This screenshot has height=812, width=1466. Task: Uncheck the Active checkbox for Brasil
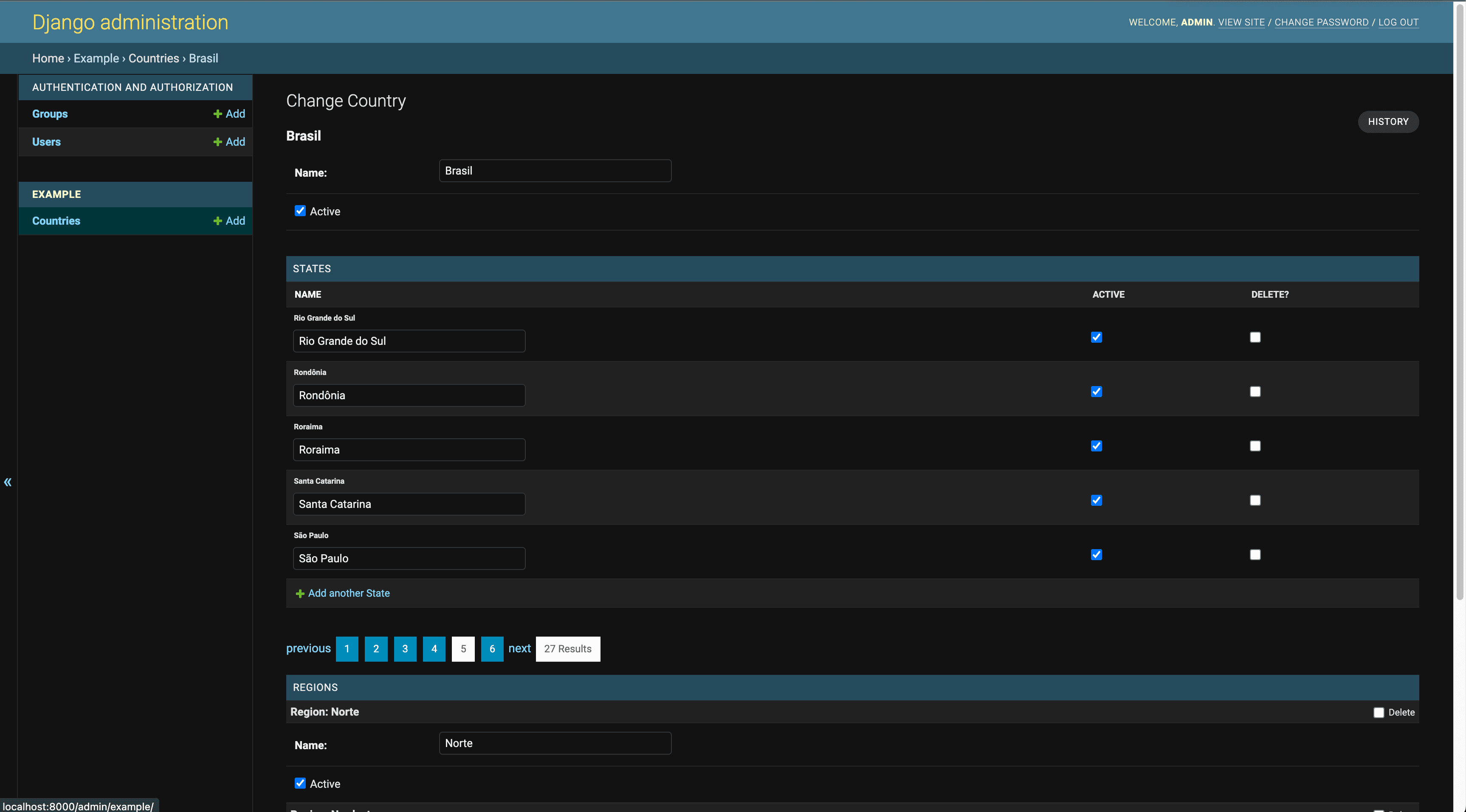pyautogui.click(x=300, y=211)
